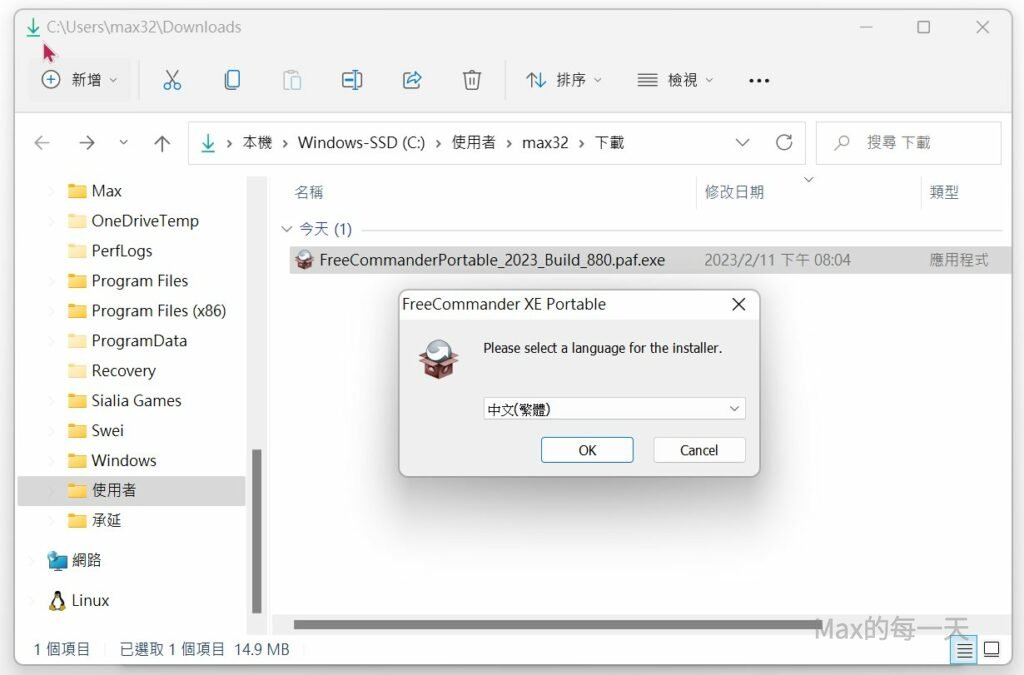Select the Program Files (x86) folder
Viewport: 1024px width, 675px height.
(x=158, y=311)
